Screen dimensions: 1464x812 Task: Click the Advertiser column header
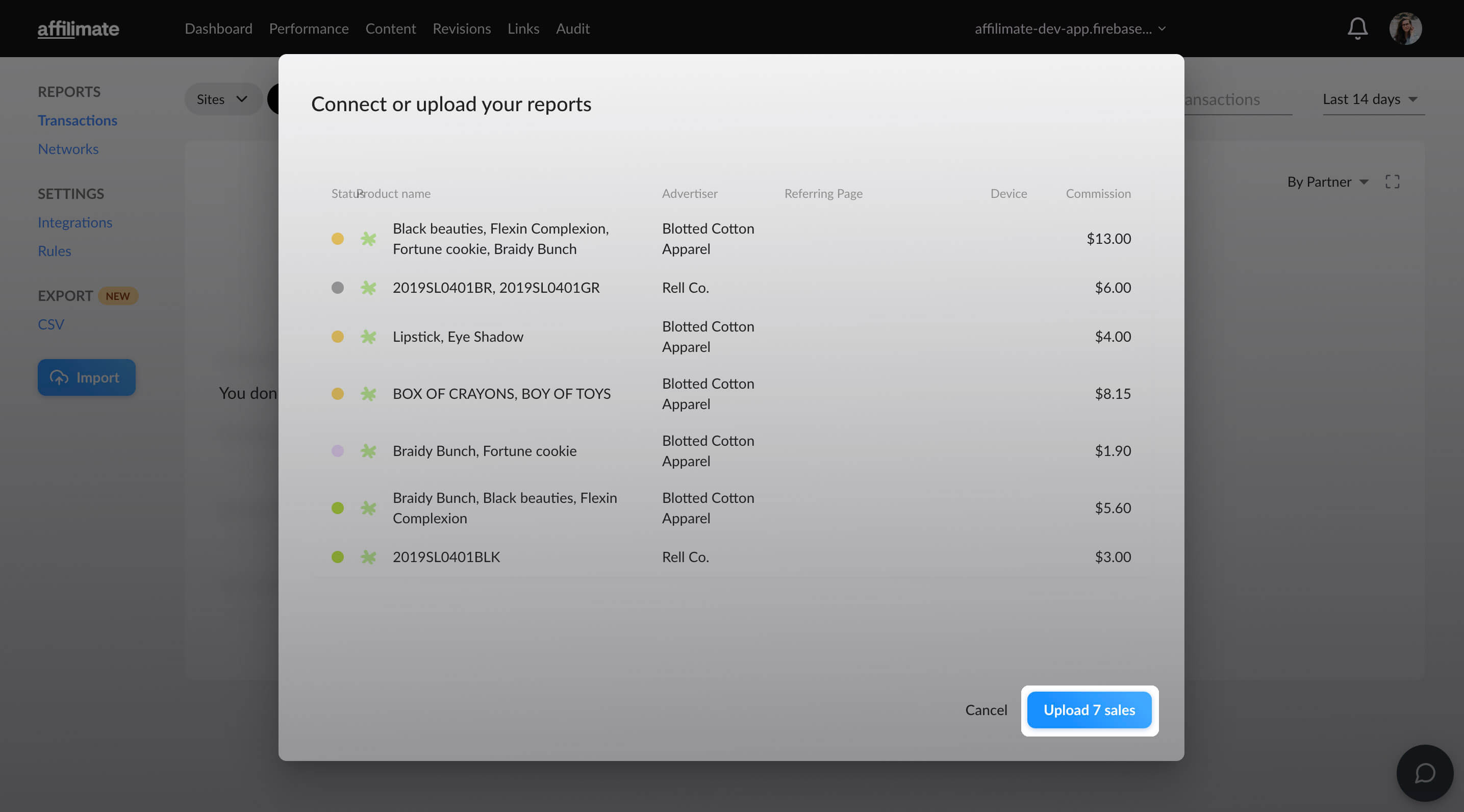tap(689, 194)
